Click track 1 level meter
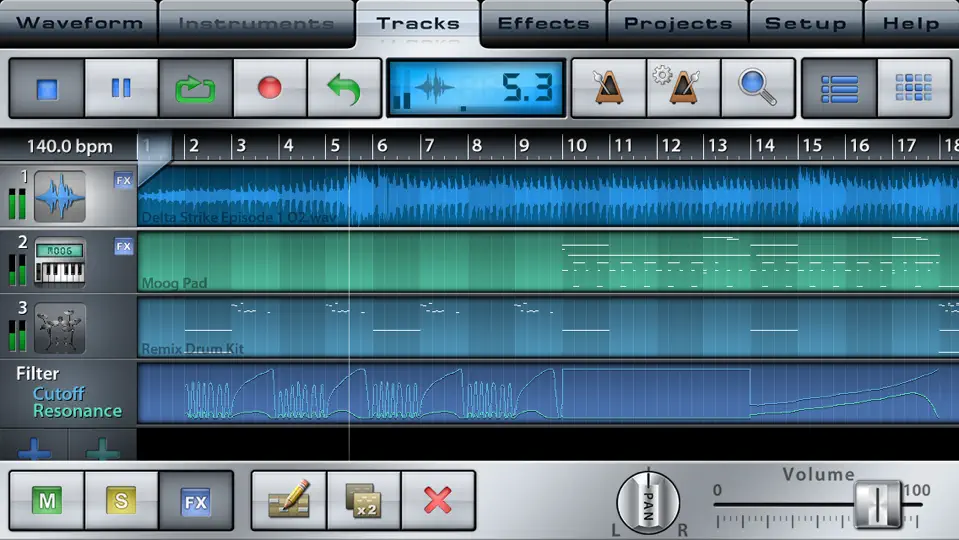 point(17,204)
